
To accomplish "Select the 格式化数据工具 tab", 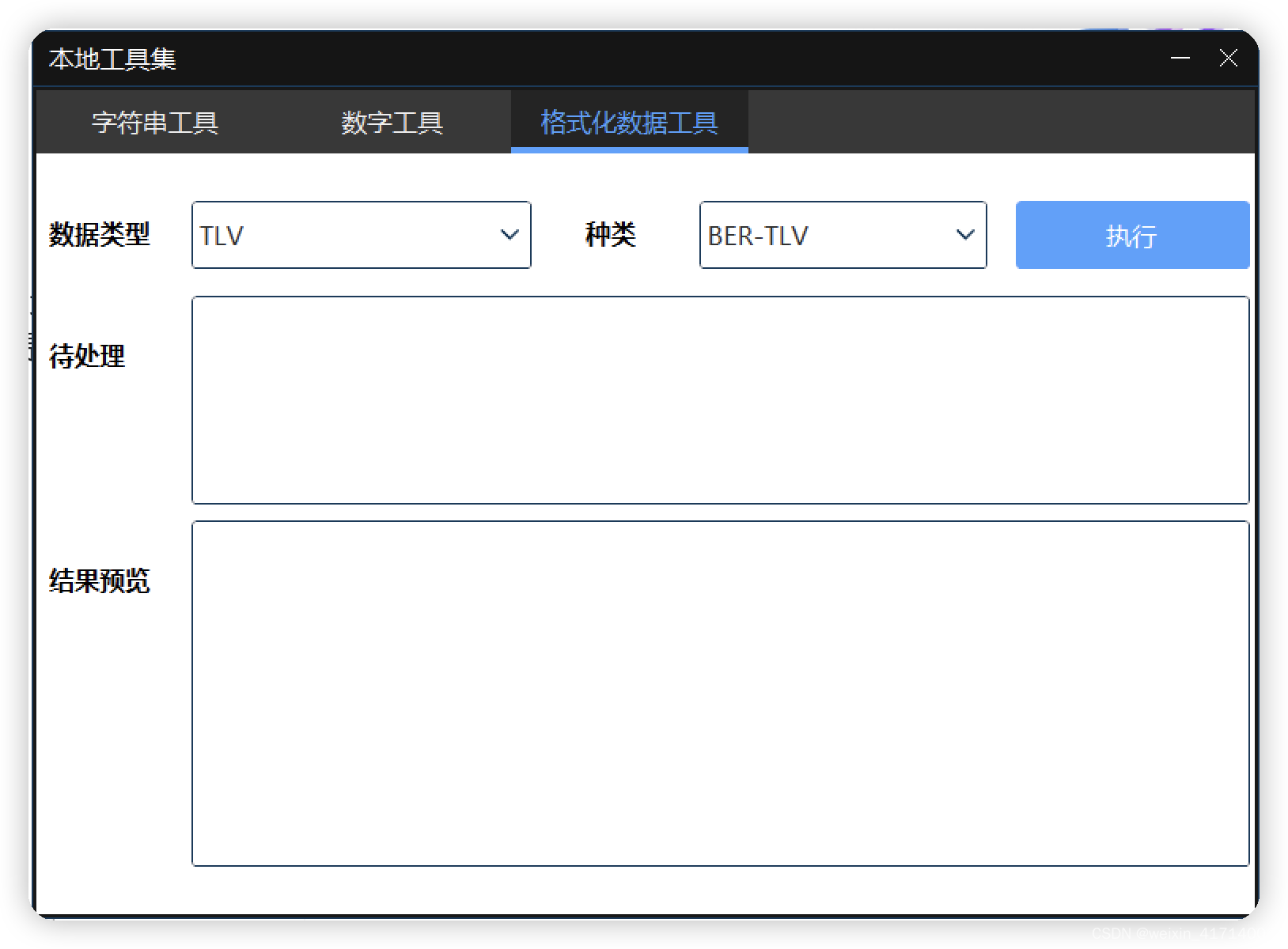I will coord(628,122).
